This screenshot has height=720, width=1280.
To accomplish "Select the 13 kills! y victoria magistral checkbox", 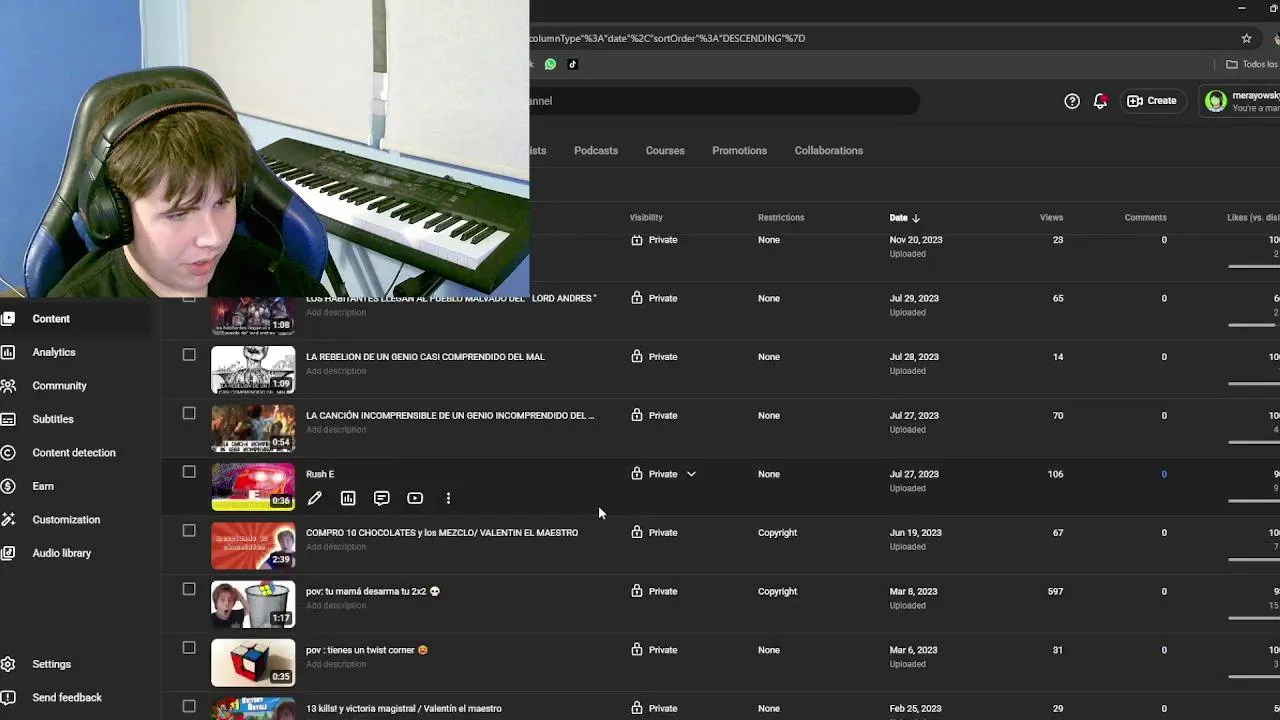I will click(189, 706).
